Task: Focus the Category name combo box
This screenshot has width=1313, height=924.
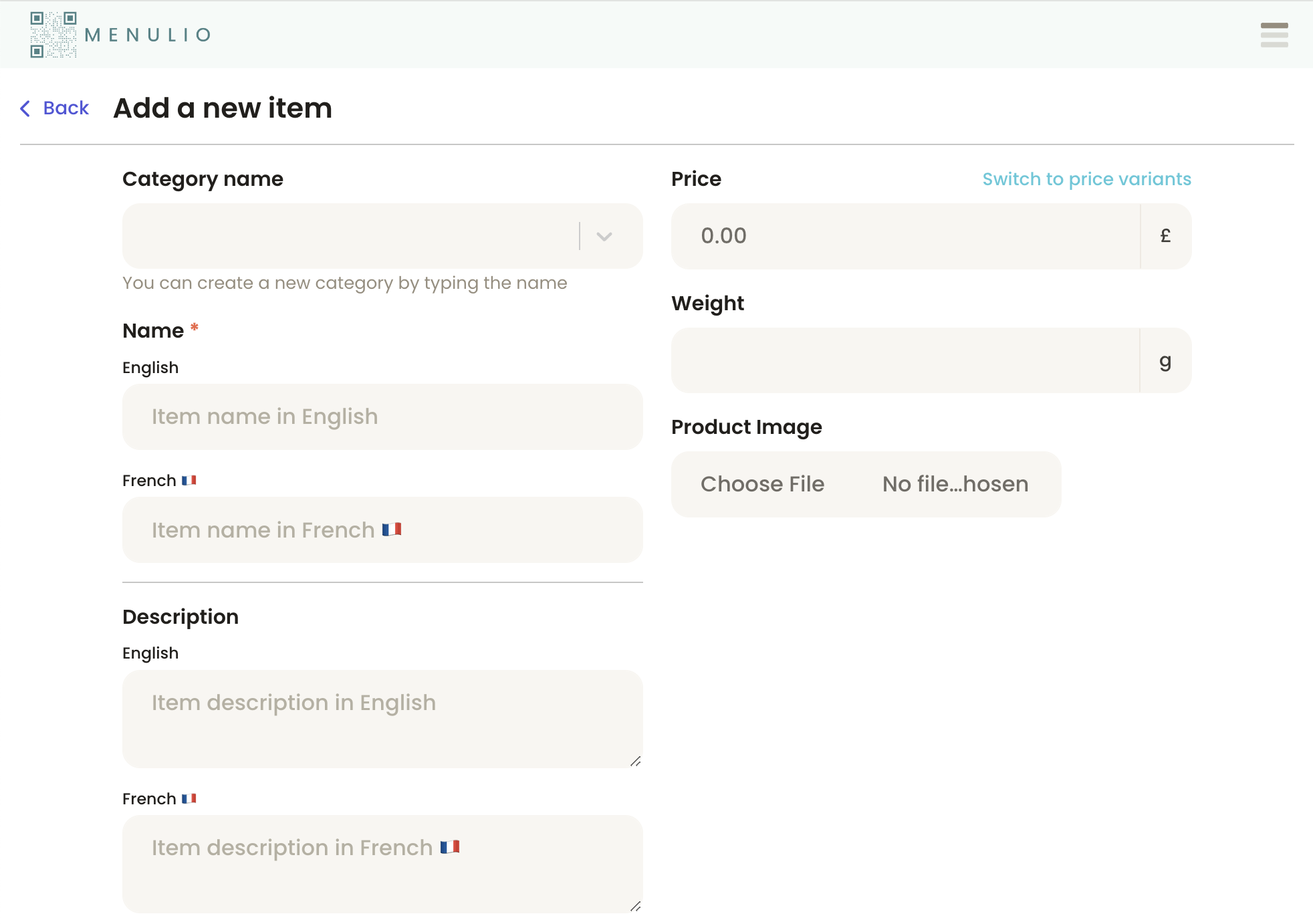Action: click(x=382, y=236)
